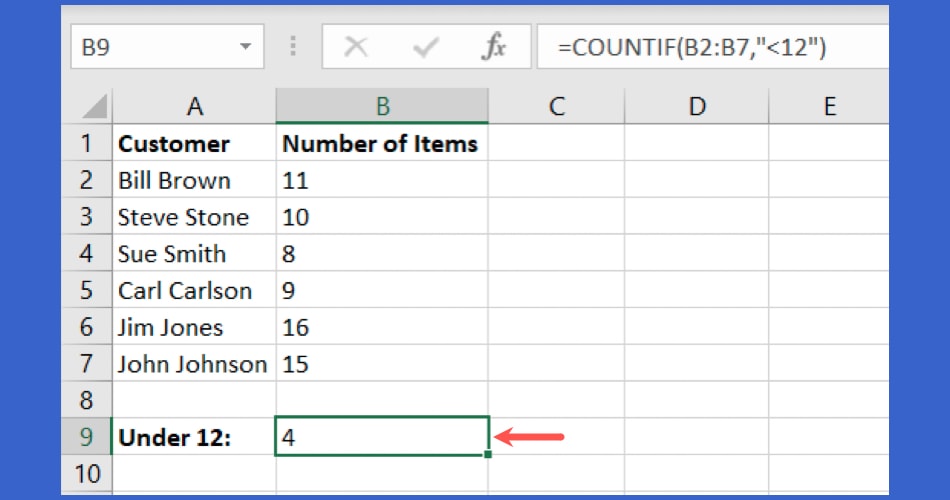Select row 3 header
950x500 pixels.
coord(87,216)
